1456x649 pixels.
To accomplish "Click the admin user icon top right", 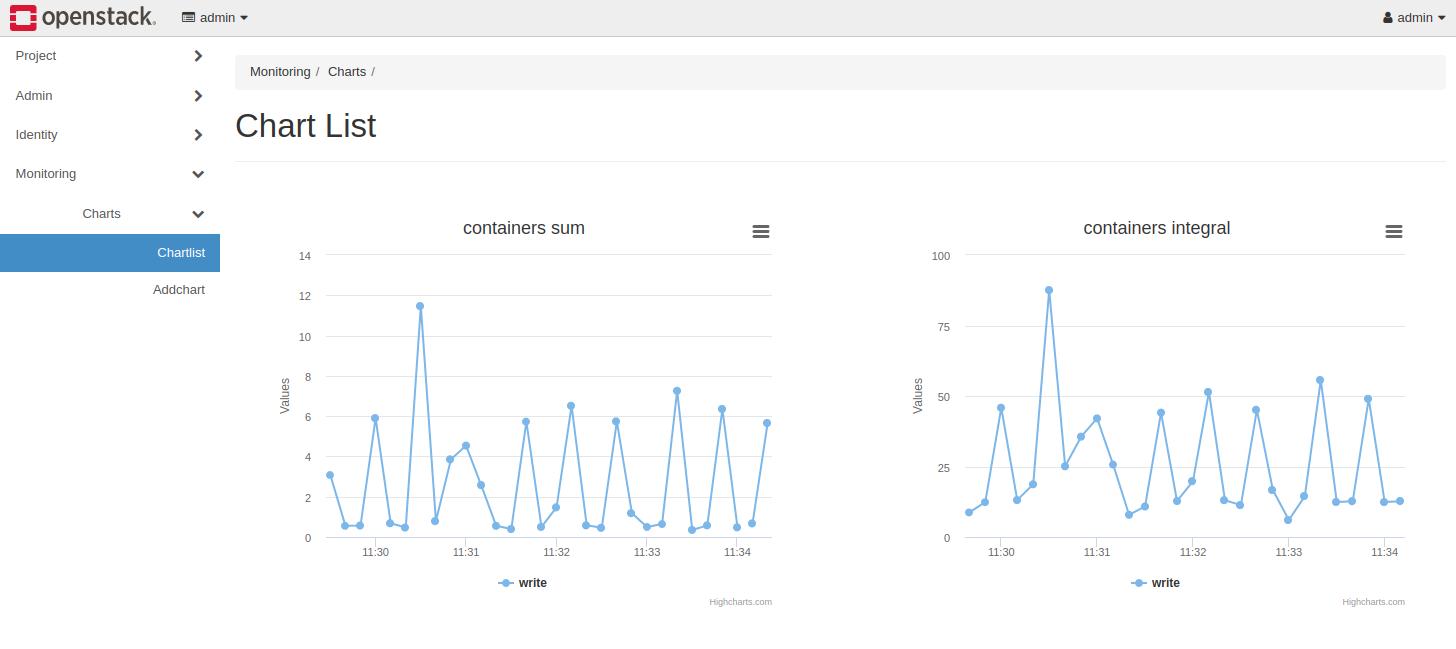I will [1388, 18].
